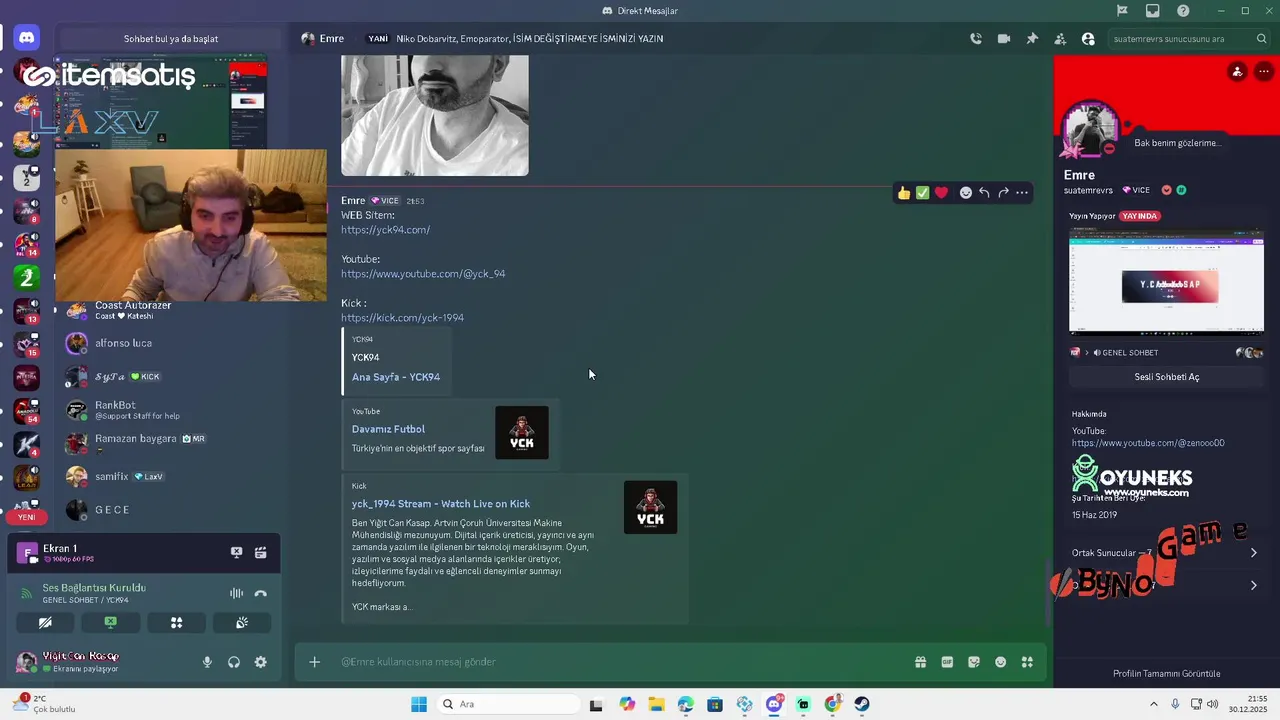The width and height of the screenshot is (1280, 720).
Task: Open kick.com/yck-1994 link
Action: pyautogui.click(x=402, y=318)
